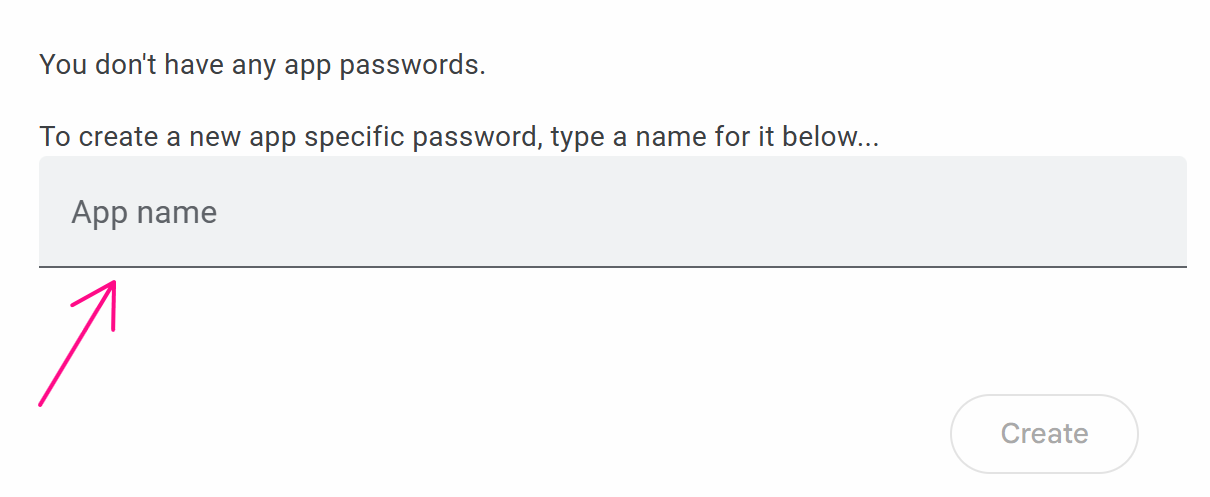The height and width of the screenshot is (497, 1210).
Task: Click the App name input field
Action: tap(612, 212)
